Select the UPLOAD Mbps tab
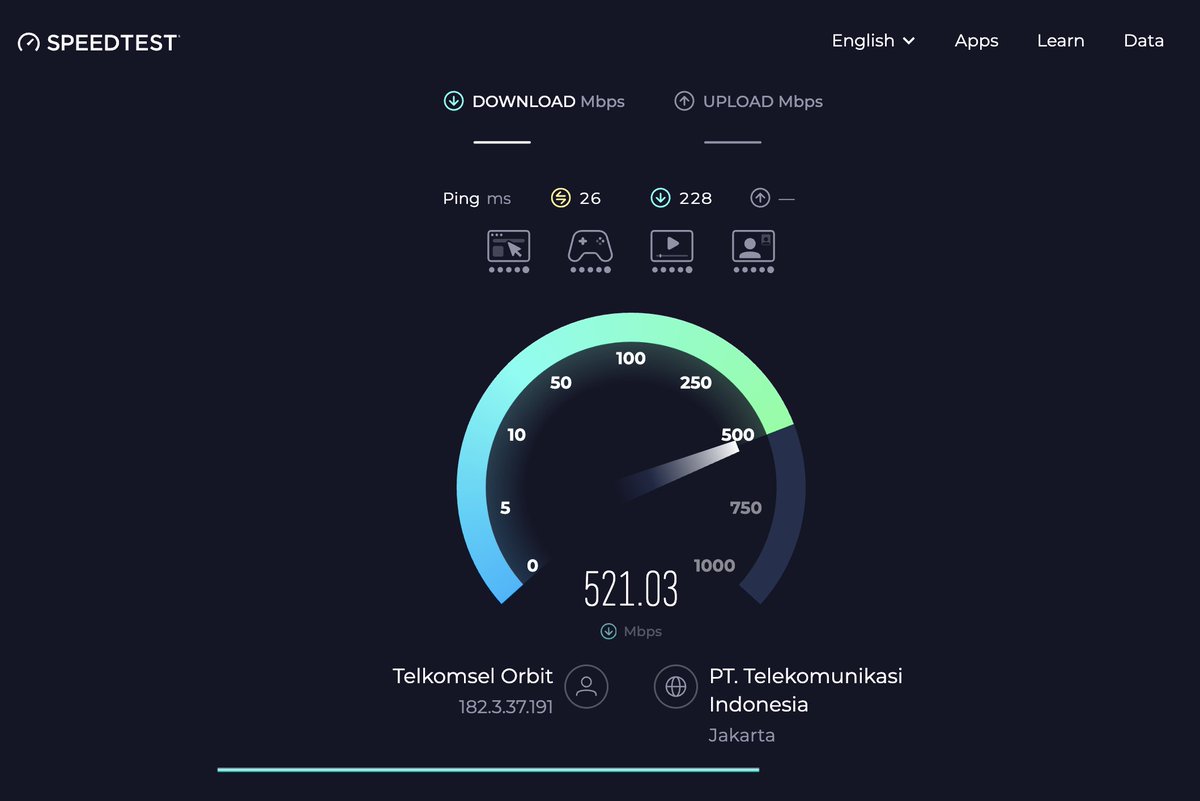This screenshot has width=1200, height=801. coord(749,101)
